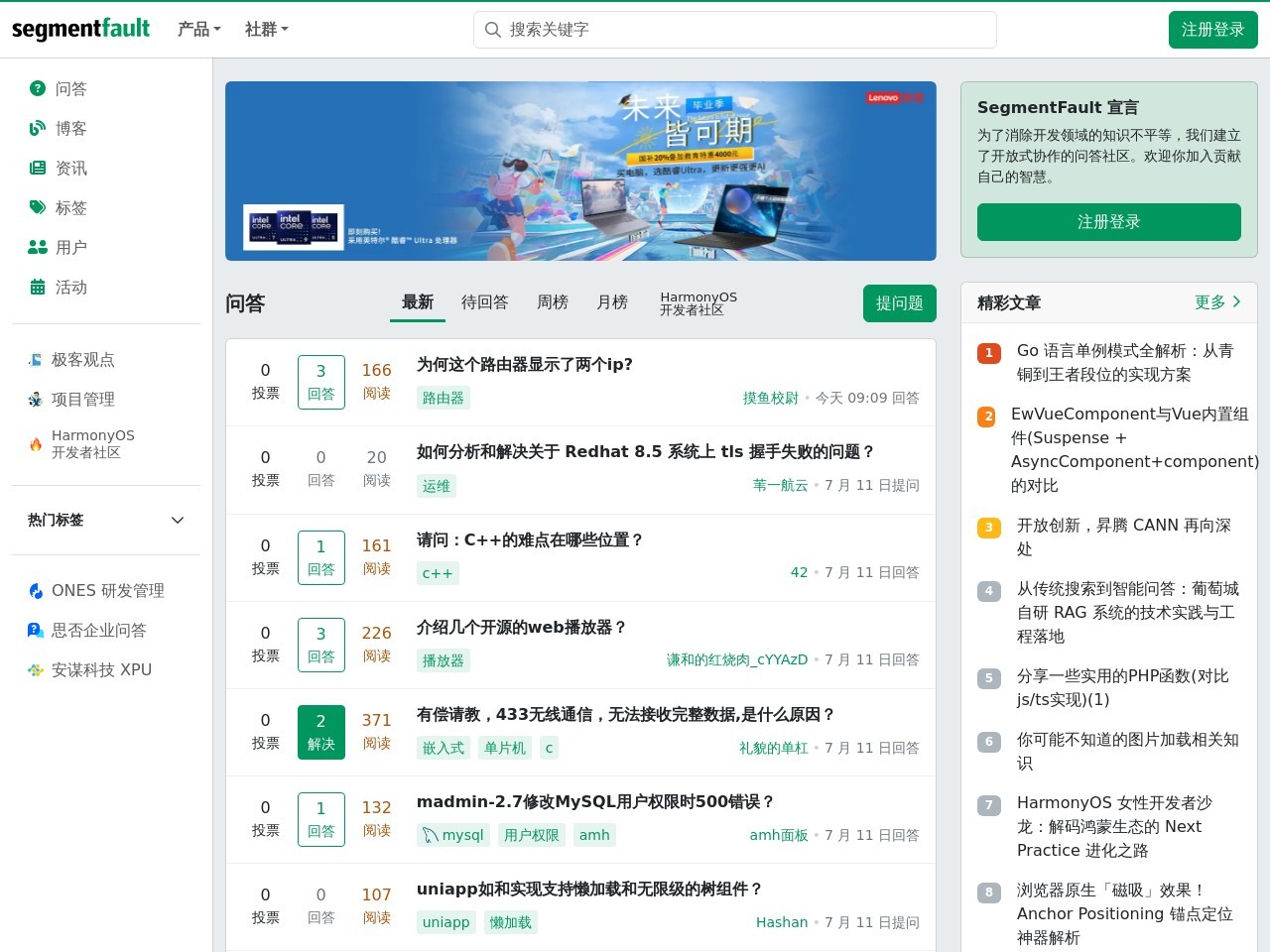The image size is (1270, 952).
Task: Click the 2 解决 badge on 433无线通信 question
Action: click(x=321, y=732)
